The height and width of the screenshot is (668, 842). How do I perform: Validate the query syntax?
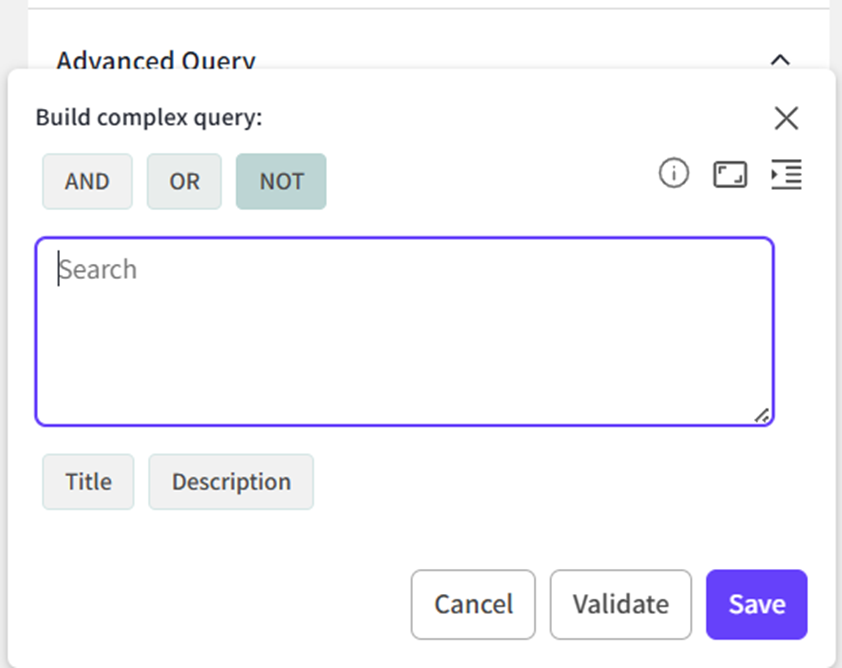point(620,604)
